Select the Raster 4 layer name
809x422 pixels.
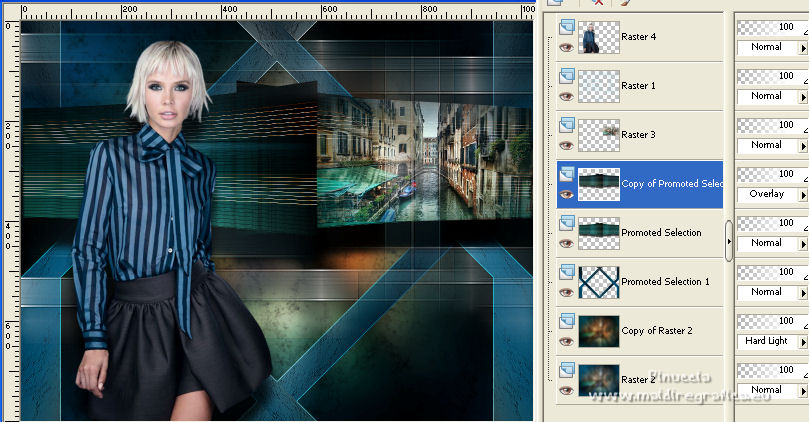pos(639,37)
